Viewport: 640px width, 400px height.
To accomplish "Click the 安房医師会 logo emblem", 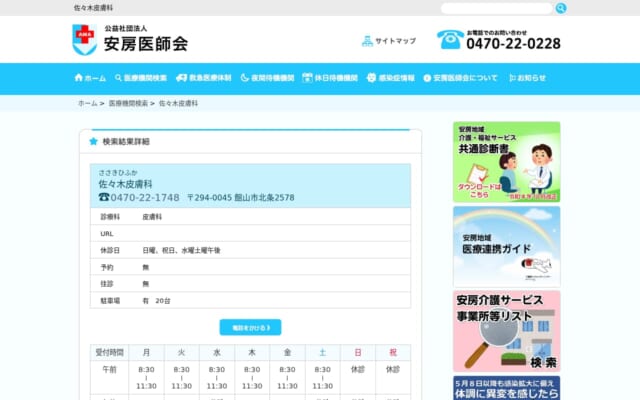I will 84,39.
